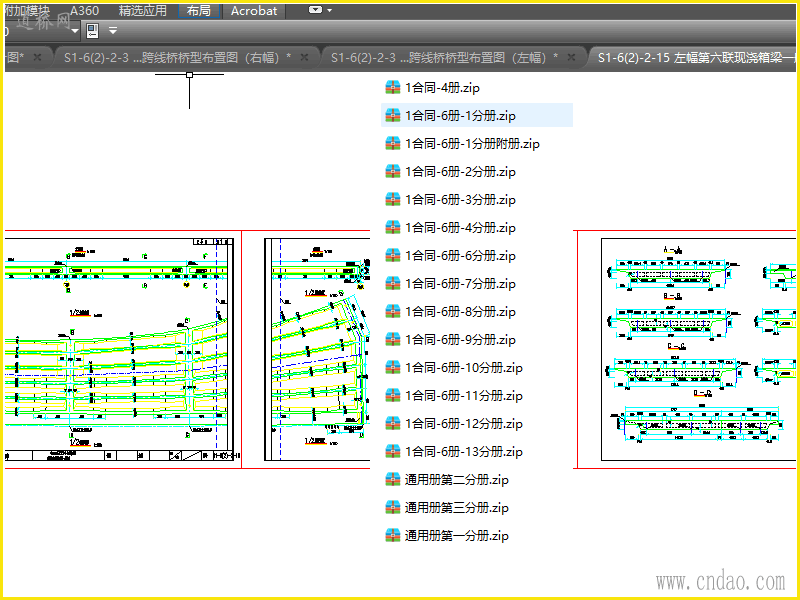This screenshot has width=800, height=600.
Task: Close the 跨线桥桥型布置图（右幅）drawing tab
Action: pyautogui.click(x=305, y=58)
